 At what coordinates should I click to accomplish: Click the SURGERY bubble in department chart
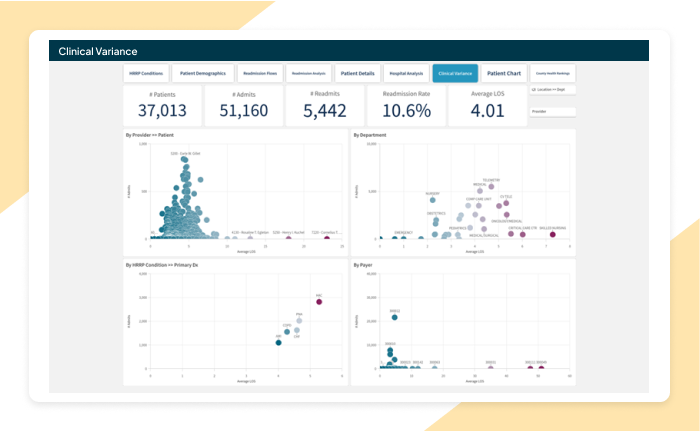[x=432, y=199]
